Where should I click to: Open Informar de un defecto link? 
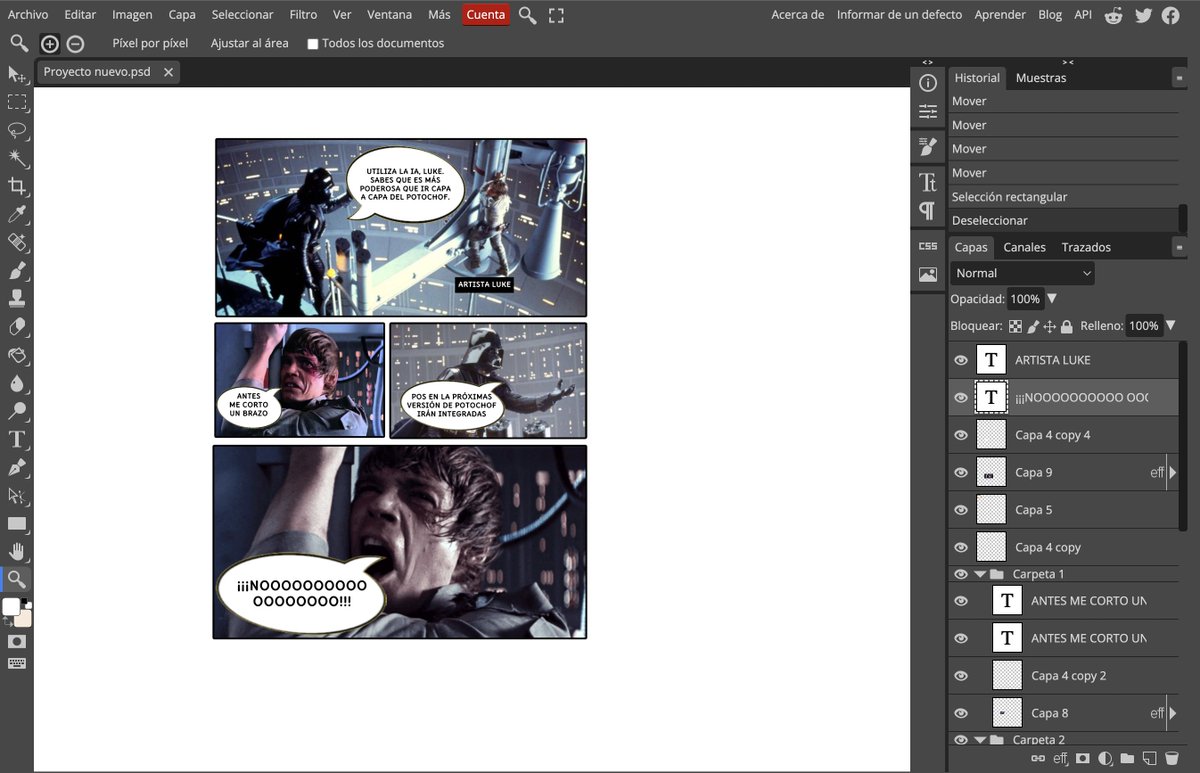[899, 15]
